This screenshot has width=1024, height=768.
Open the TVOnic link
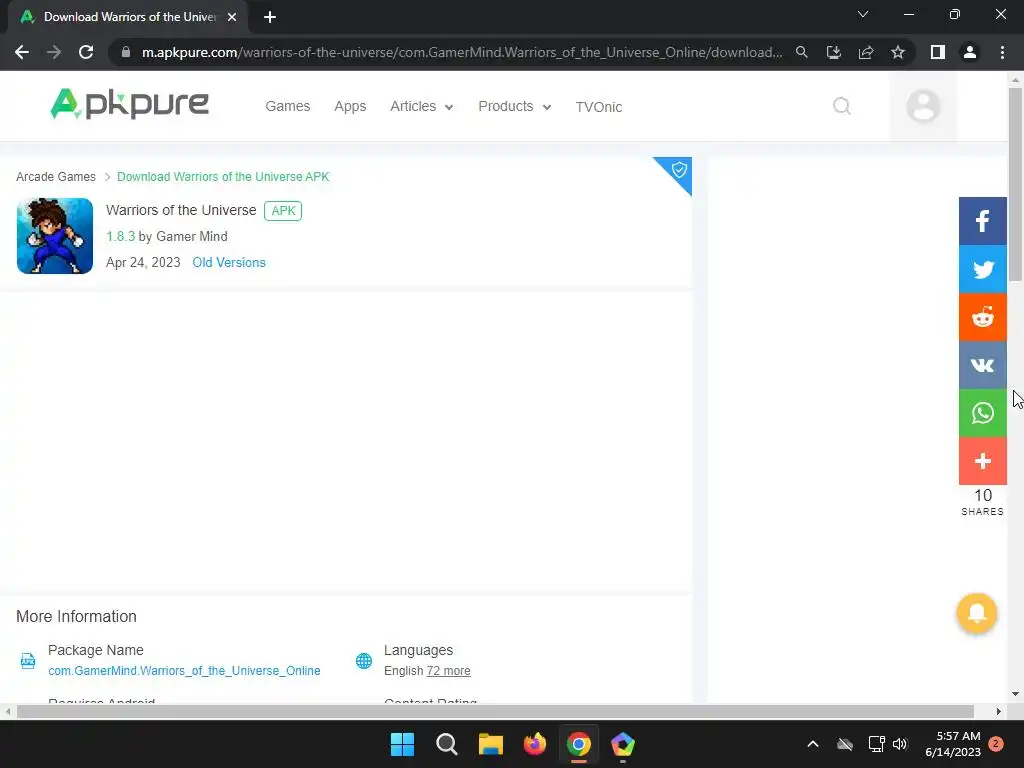pos(598,107)
